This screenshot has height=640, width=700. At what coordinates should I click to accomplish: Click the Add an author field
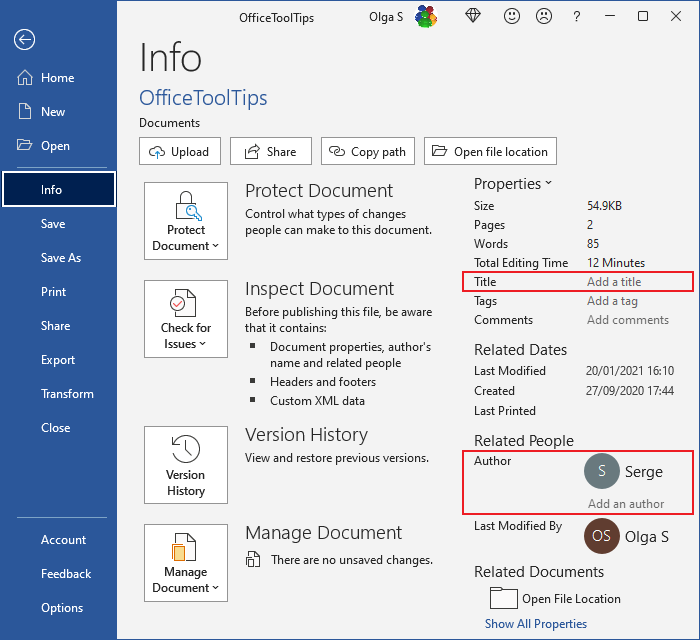(x=626, y=503)
